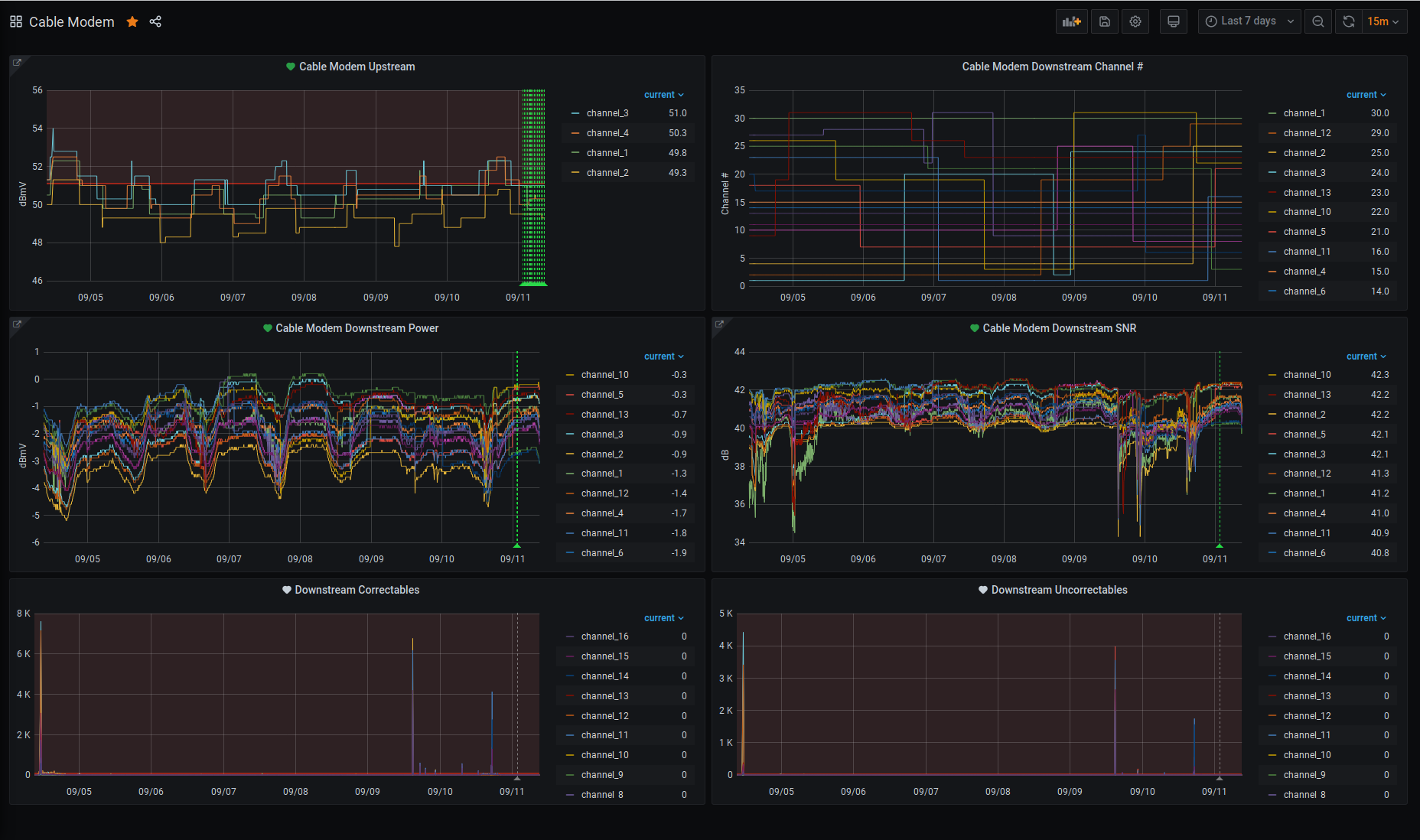Refresh the dashboard now
1420x840 pixels.
click(x=1349, y=21)
